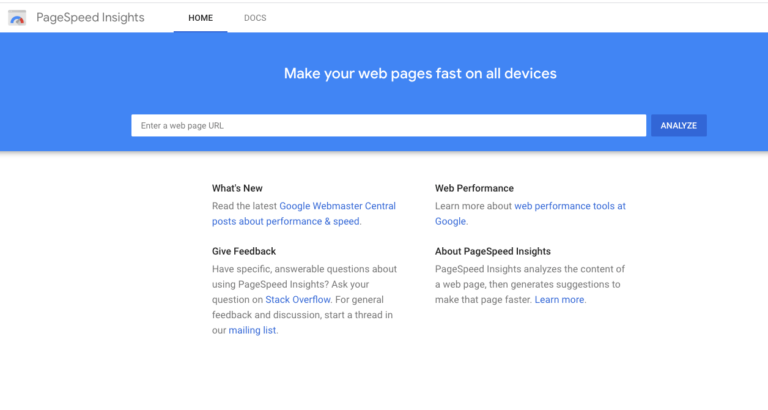
Task: Visit the Stack Overflow link
Action: point(298,300)
